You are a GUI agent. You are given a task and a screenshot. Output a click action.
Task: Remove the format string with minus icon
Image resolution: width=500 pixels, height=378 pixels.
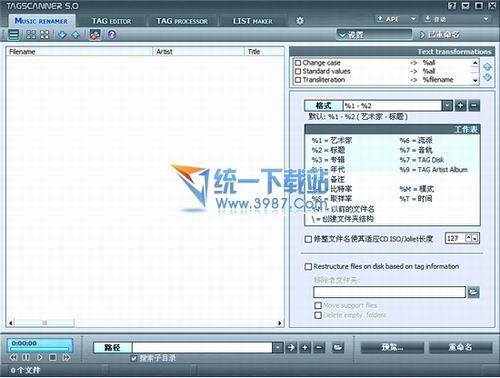pyautogui.click(x=474, y=106)
